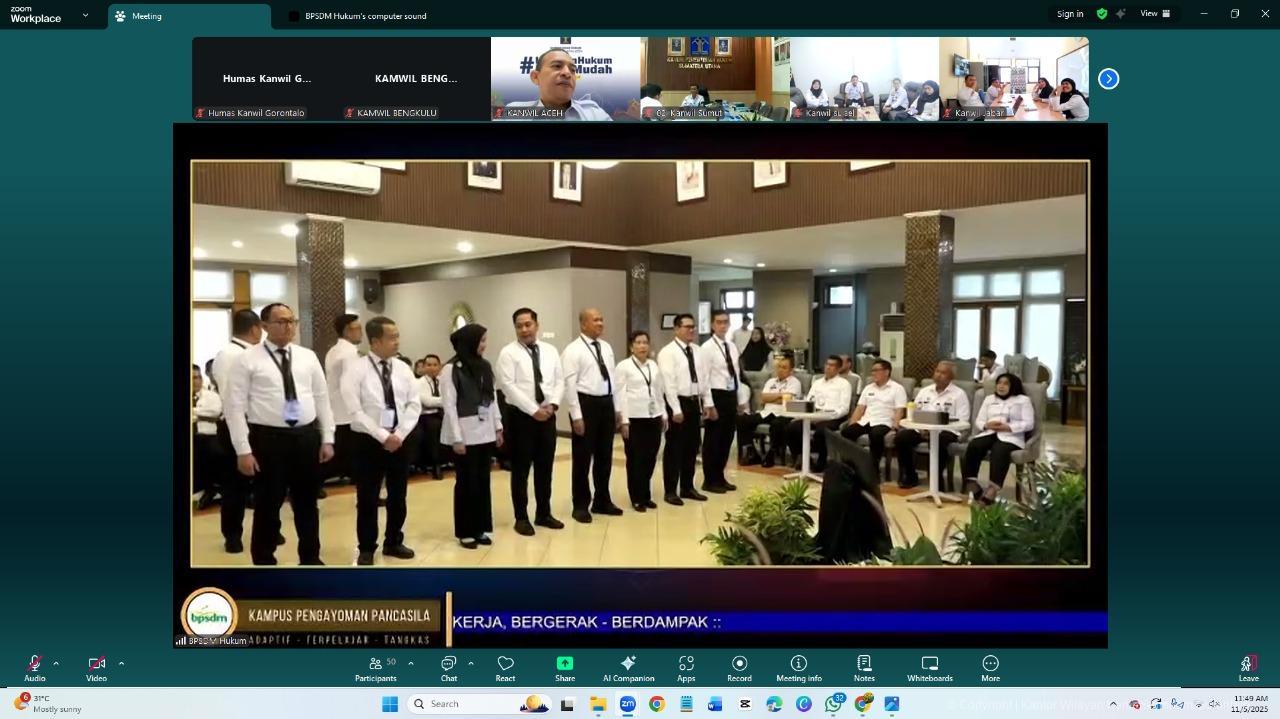The width and height of the screenshot is (1280, 719).
Task: Open Whiteboards
Action: [929, 667]
